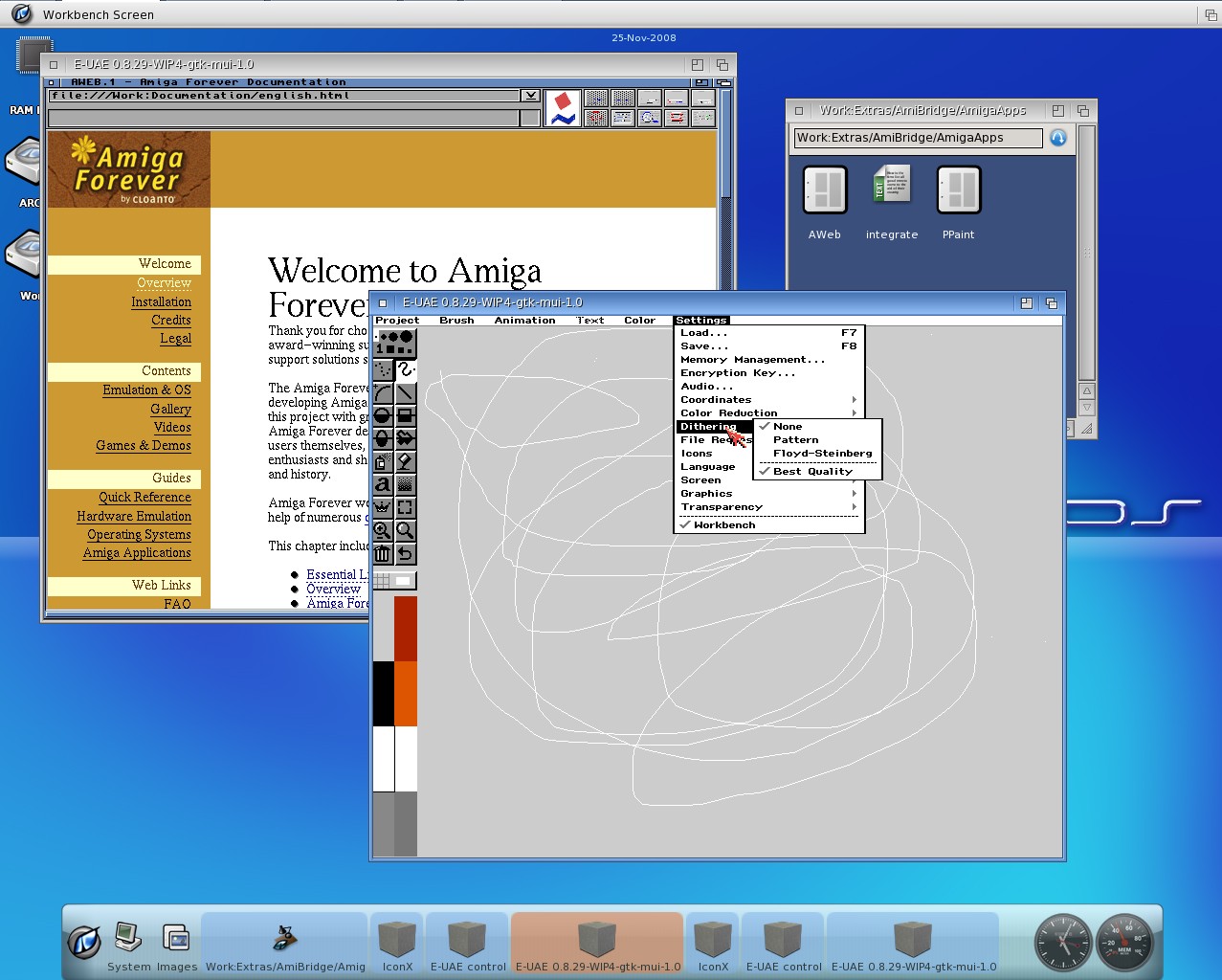The image size is (1222, 980).
Task: Select the brush selection marquee tool
Action: pyautogui.click(x=406, y=507)
